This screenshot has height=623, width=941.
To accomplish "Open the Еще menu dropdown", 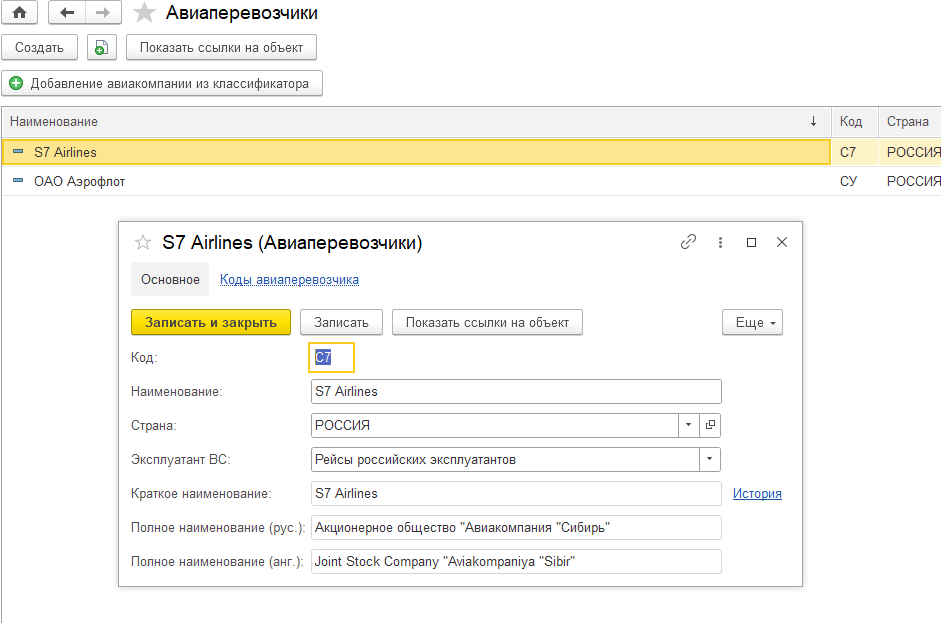I will pyautogui.click(x=753, y=322).
